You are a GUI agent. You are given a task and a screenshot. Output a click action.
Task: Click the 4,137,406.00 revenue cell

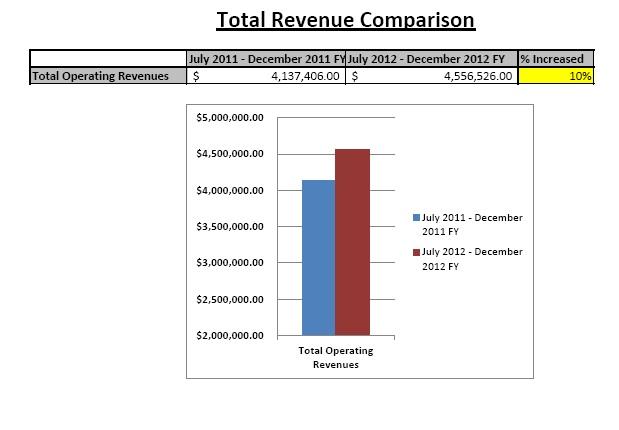coord(266,76)
